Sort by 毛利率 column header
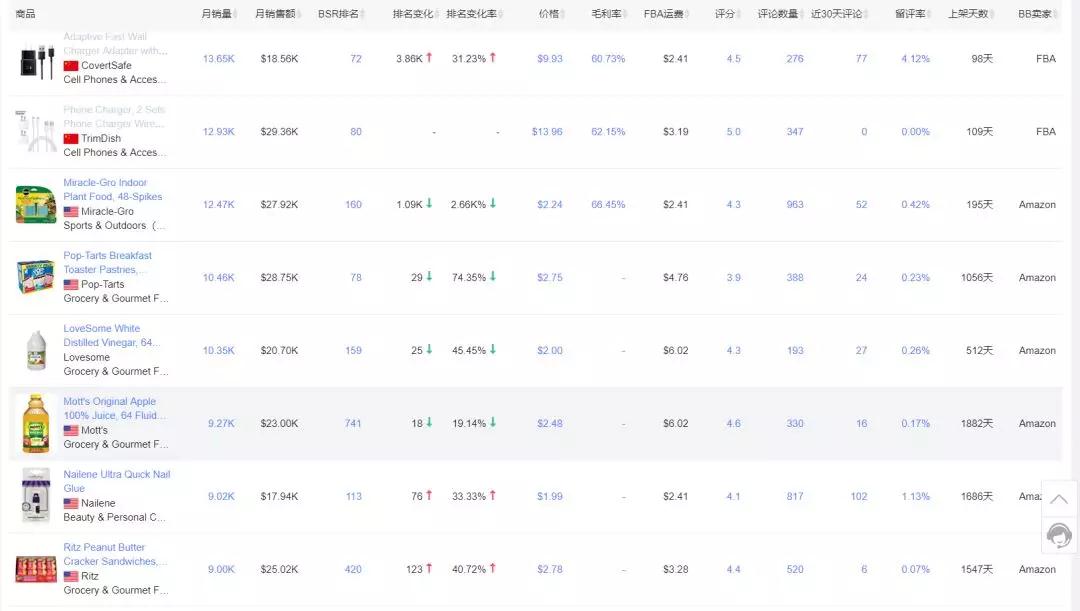 (604, 14)
